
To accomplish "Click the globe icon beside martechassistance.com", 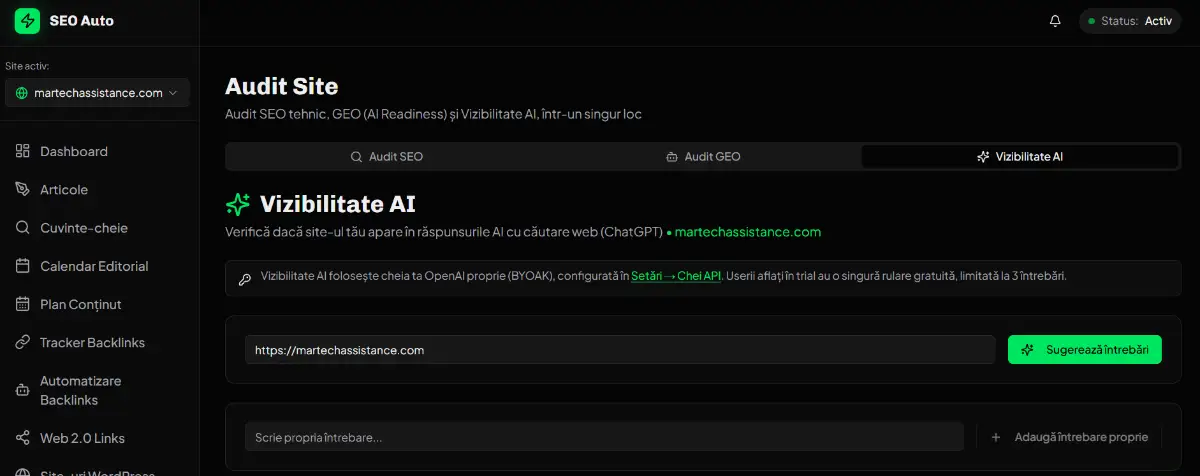I will click(22, 93).
